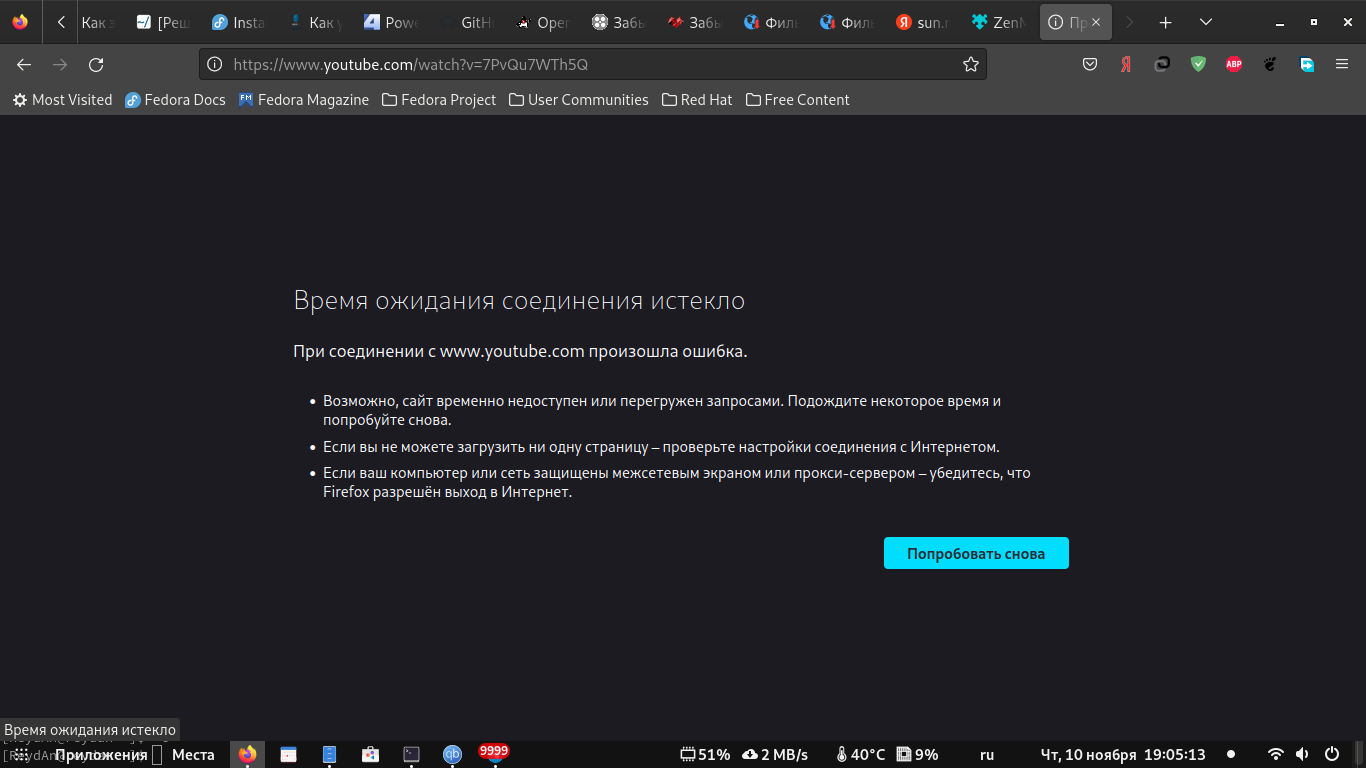Viewport: 1366px width, 768px height.
Task: Open the qBittorrent taskbar icon
Action: (452, 754)
